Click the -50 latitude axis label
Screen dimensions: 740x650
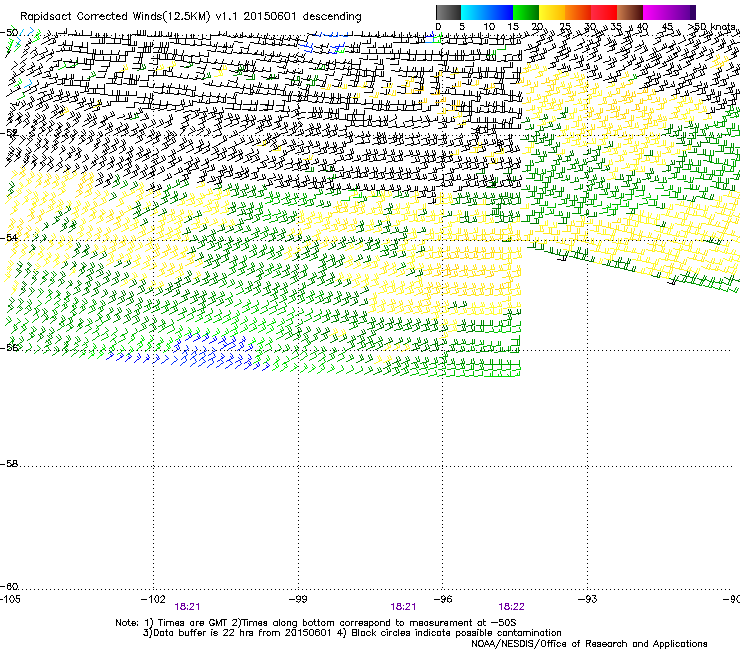click(9, 33)
